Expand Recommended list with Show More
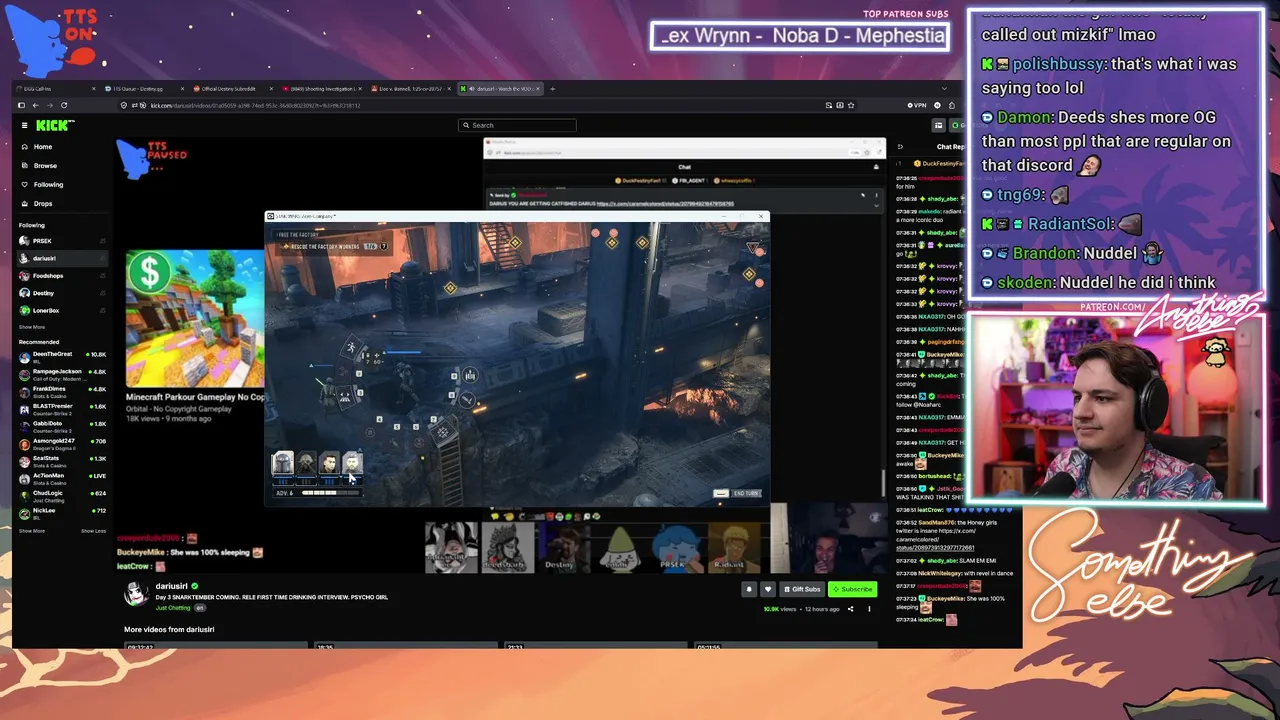Screen dimensions: 1280x720 pyautogui.click(x=31, y=531)
